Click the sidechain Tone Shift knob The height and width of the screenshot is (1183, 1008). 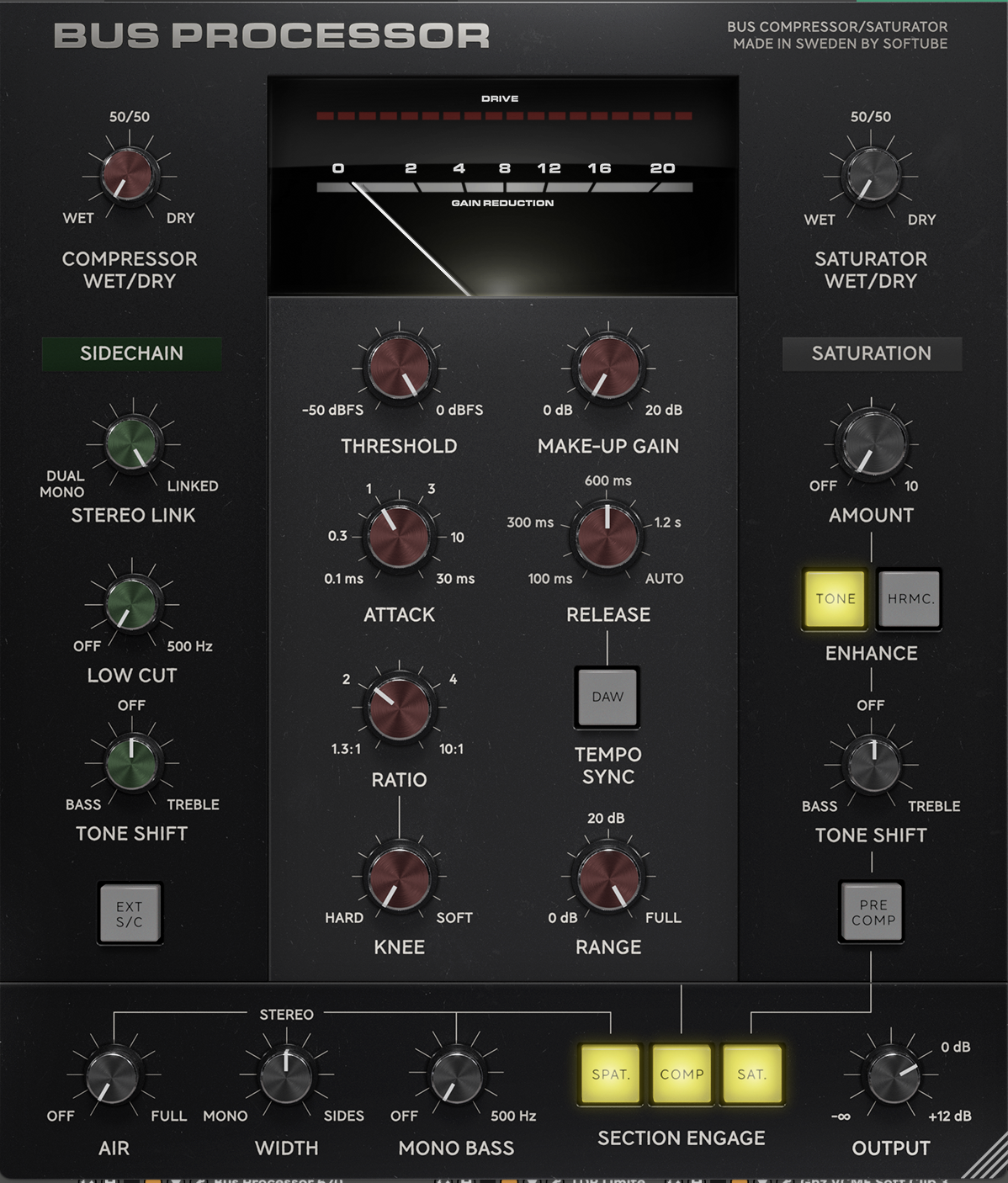click(x=132, y=762)
